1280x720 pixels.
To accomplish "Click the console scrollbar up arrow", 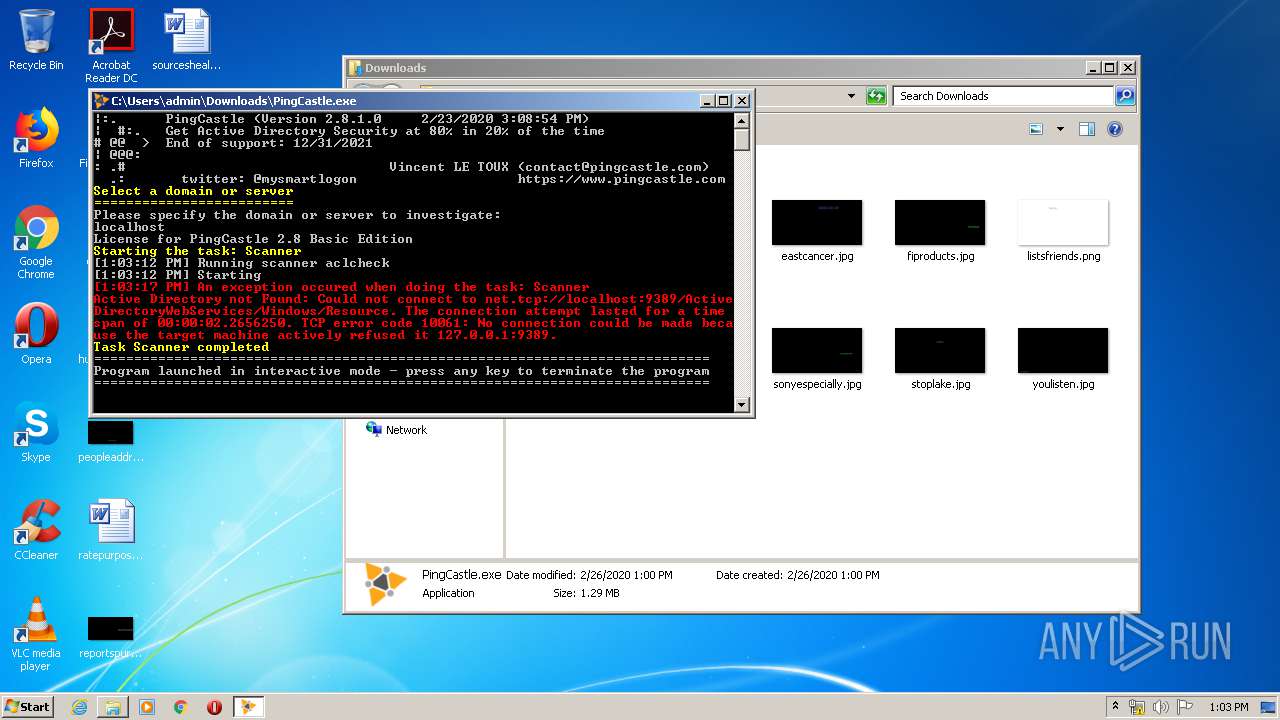I will [742, 121].
